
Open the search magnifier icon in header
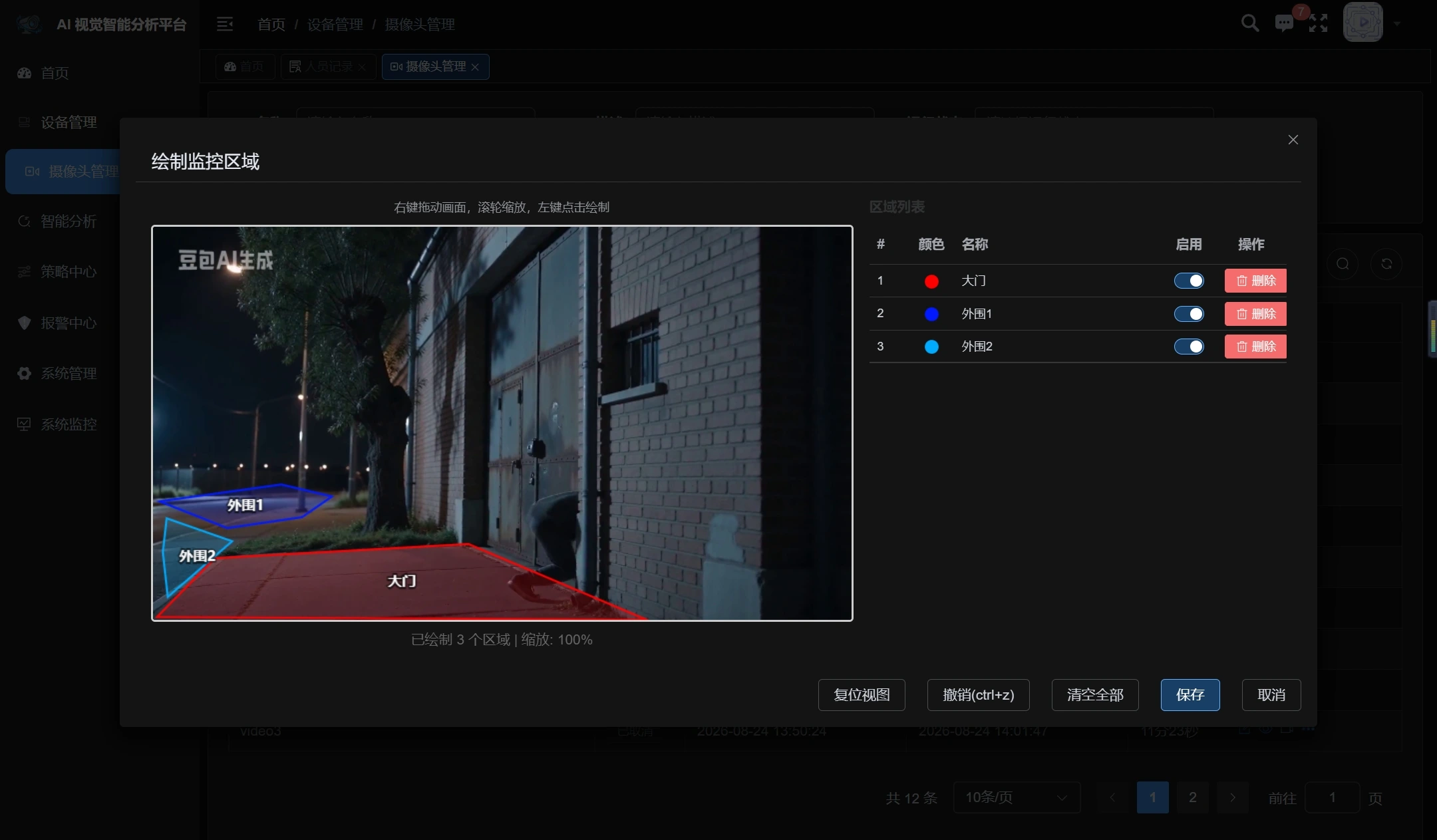click(1250, 23)
